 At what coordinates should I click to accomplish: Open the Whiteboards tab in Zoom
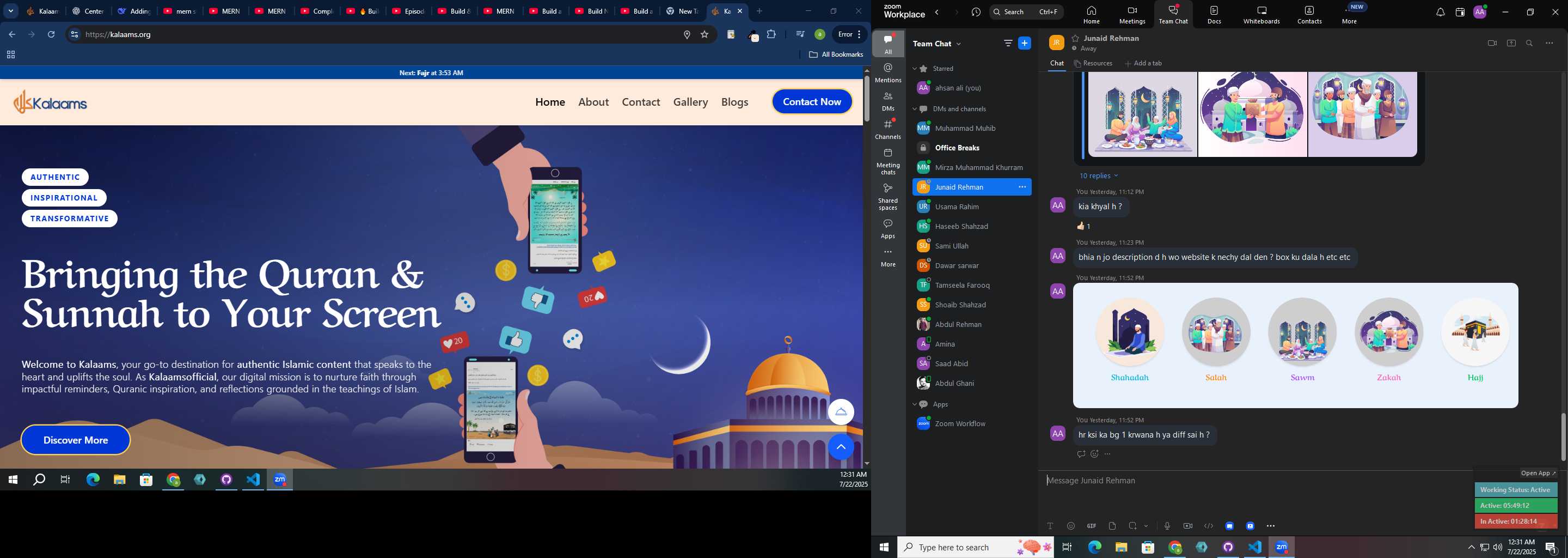1261,15
